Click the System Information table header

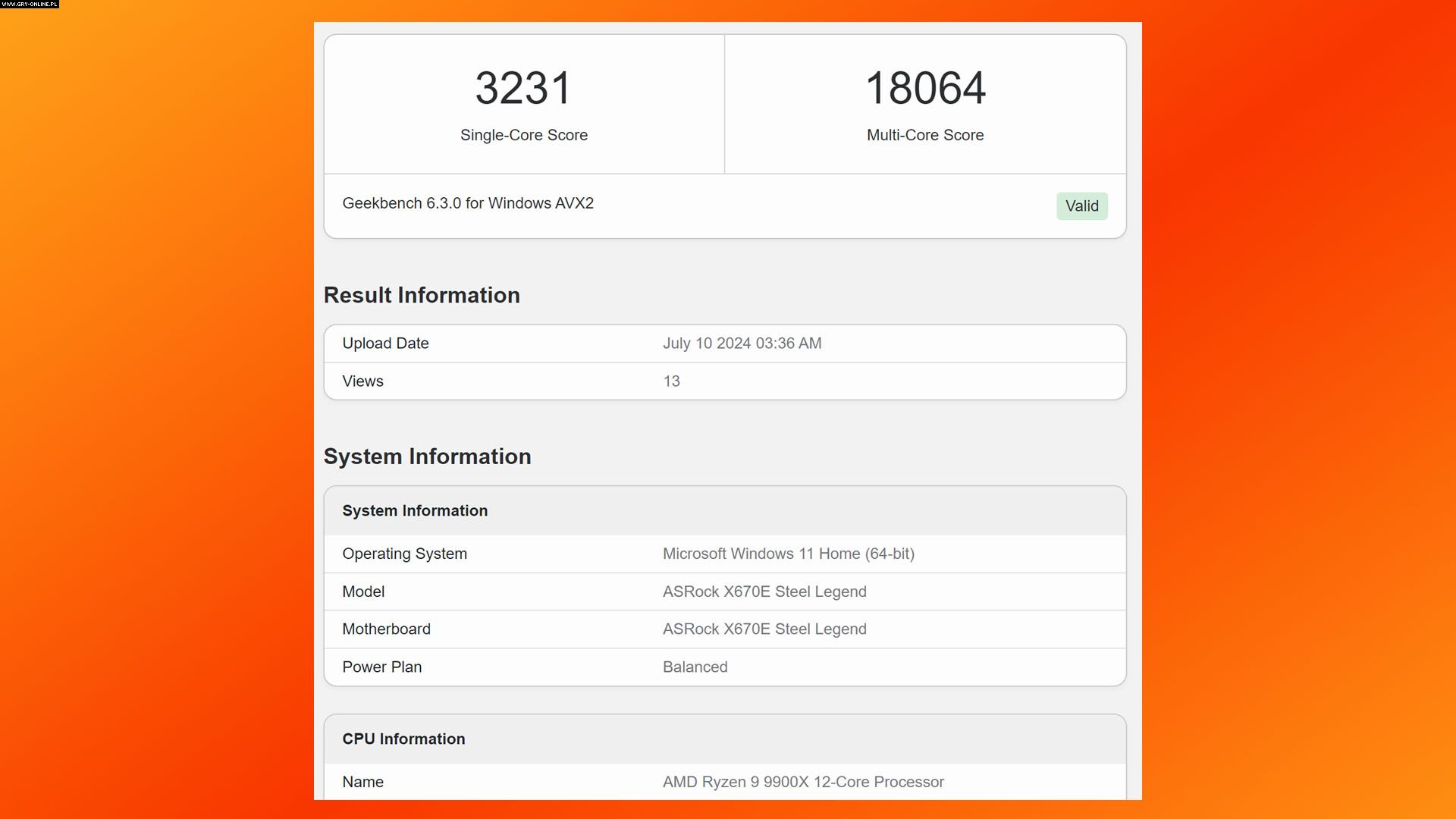[415, 511]
